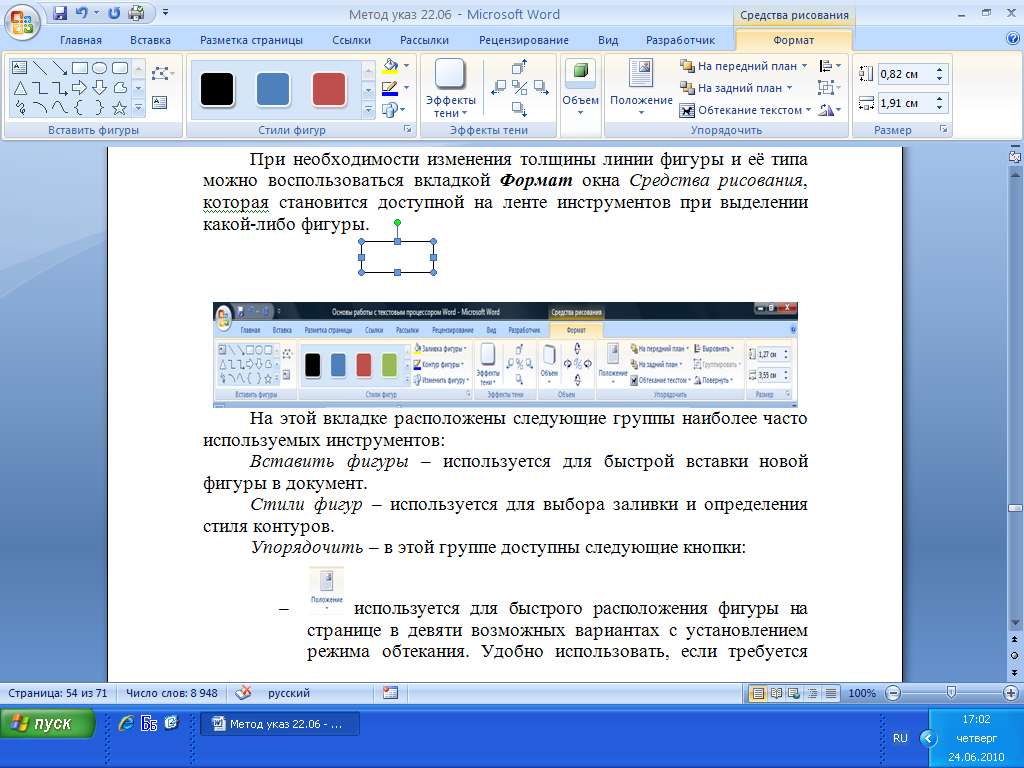Viewport: 1024px width, 768px height.
Task: Nudge the shadow left
Action: click(499, 88)
